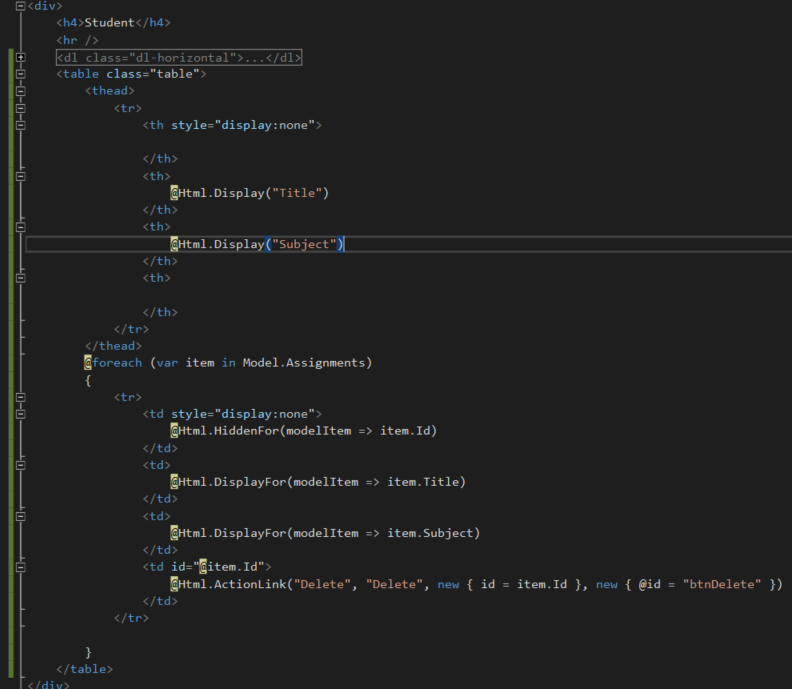Collapse the thead outlining region
Image resolution: width=792 pixels, height=689 pixels.
(x=20, y=91)
